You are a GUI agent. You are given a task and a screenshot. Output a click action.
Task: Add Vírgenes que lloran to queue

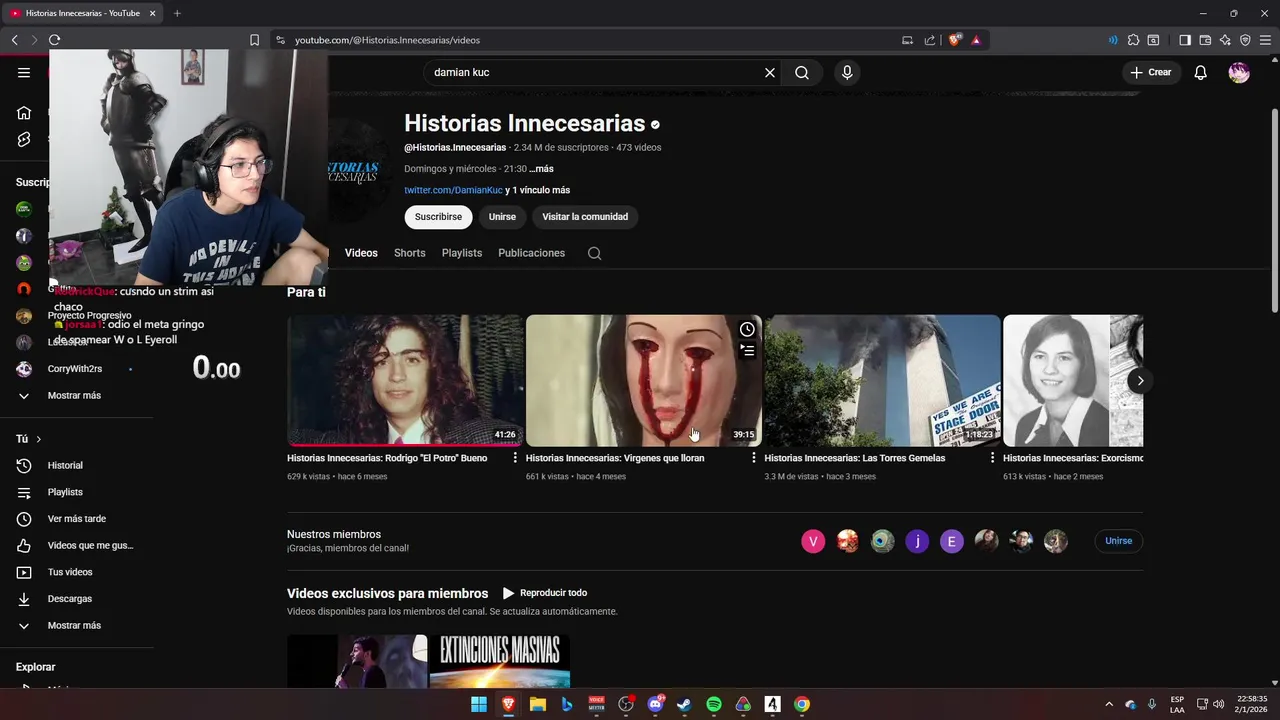[x=747, y=351]
